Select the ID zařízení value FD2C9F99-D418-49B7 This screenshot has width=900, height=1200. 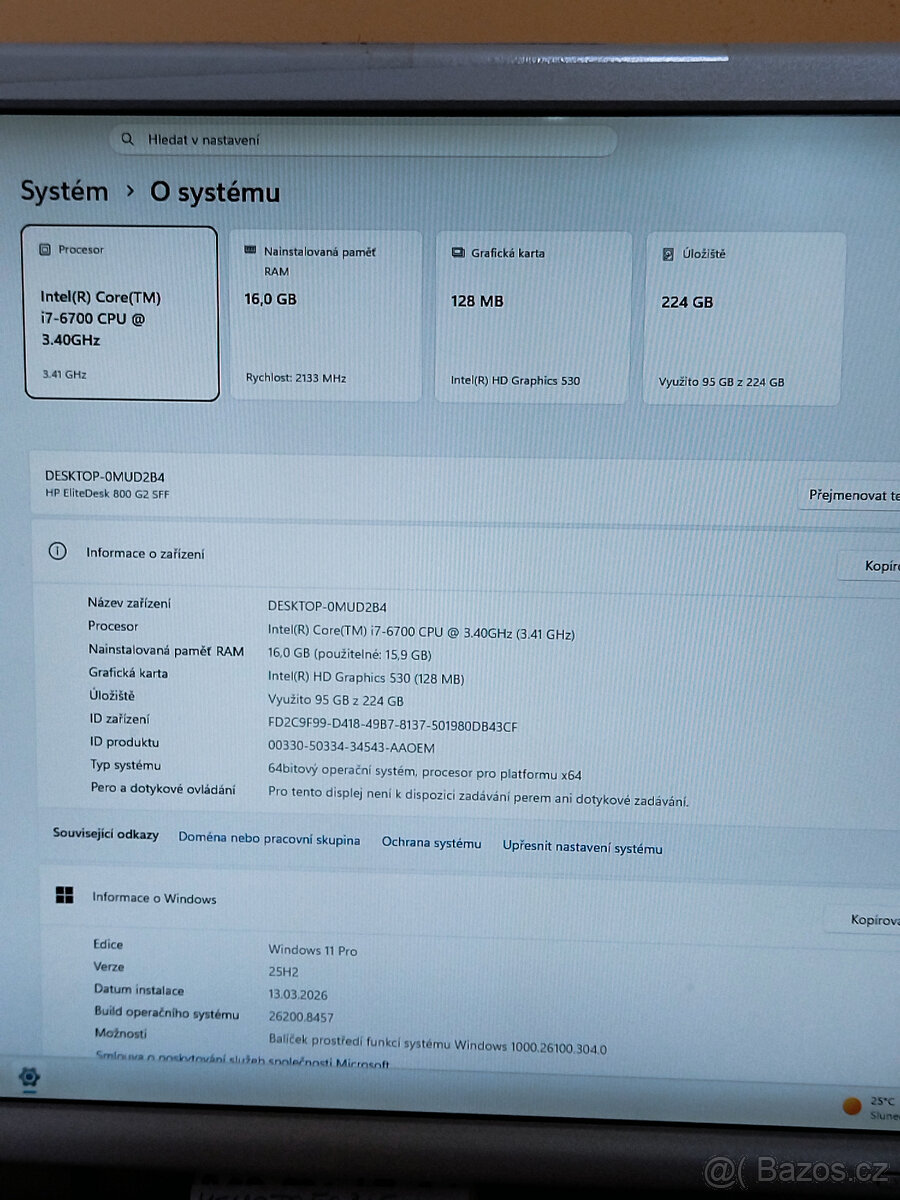393,726
